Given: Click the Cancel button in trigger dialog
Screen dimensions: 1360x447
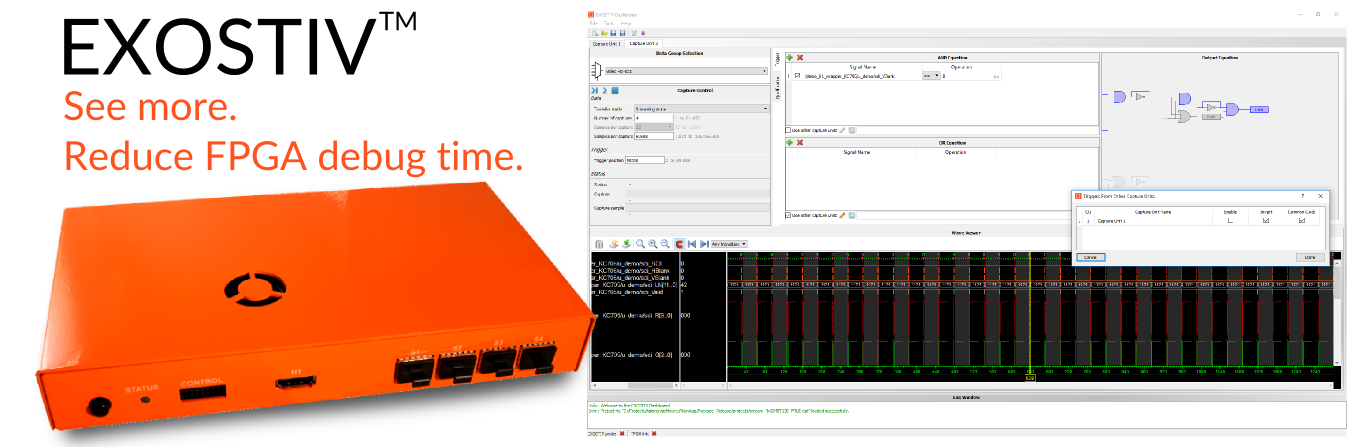Looking at the screenshot, I should coord(1090,257).
